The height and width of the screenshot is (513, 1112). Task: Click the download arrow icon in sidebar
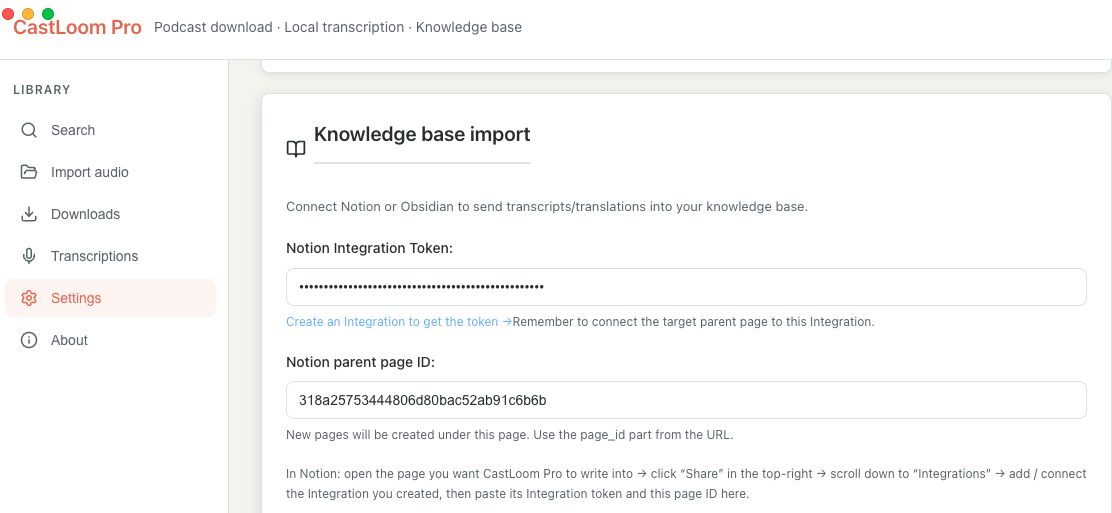point(29,214)
